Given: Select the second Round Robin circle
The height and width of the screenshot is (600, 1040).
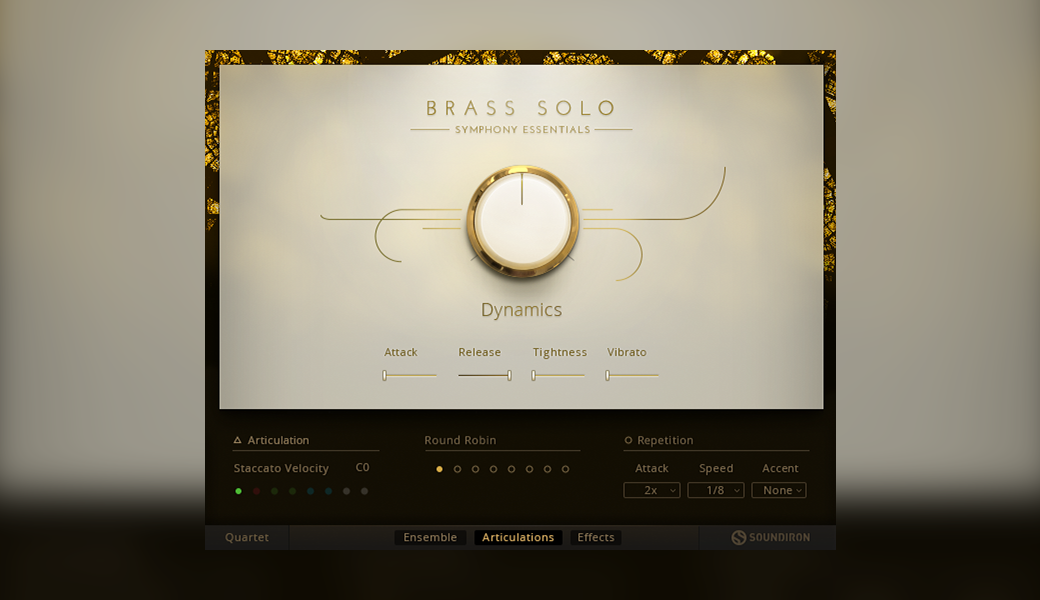Looking at the screenshot, I should pyautogui.click(x=457, y=469).
